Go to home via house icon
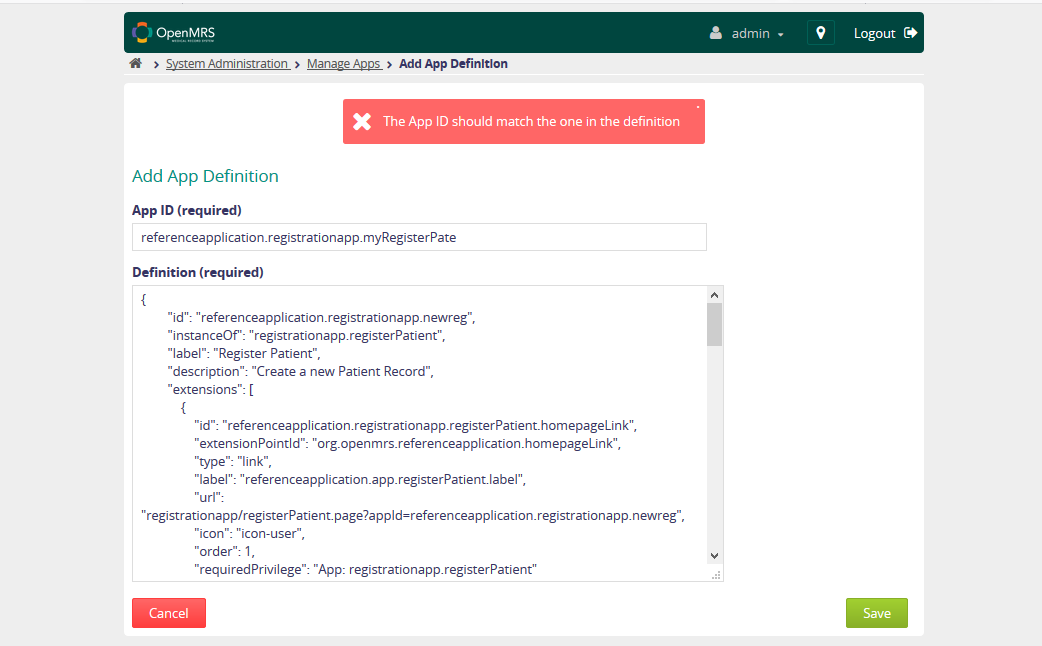Image resolution: width=1042 pixels, height=646 pixels. click(x=136, y=63)
